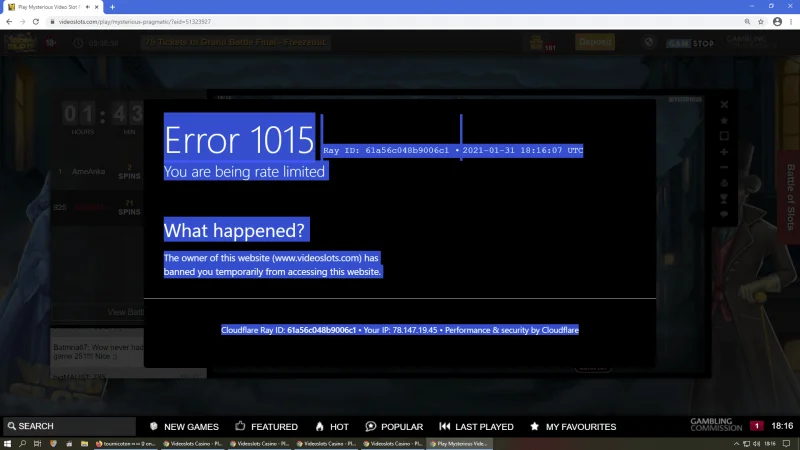Toggle fullscreen square icon in game sidebar

coord(724,136)
